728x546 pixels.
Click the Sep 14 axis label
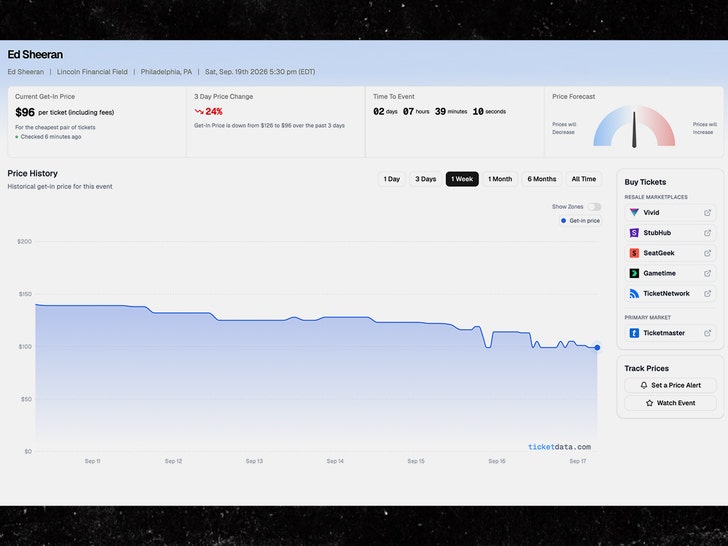[x=335, y=461]
